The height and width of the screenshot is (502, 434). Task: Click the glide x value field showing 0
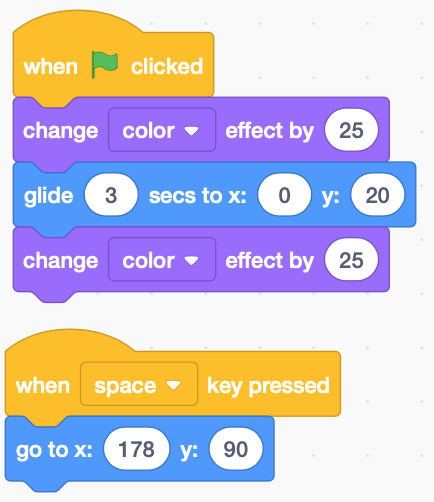[x=284, y=195]
